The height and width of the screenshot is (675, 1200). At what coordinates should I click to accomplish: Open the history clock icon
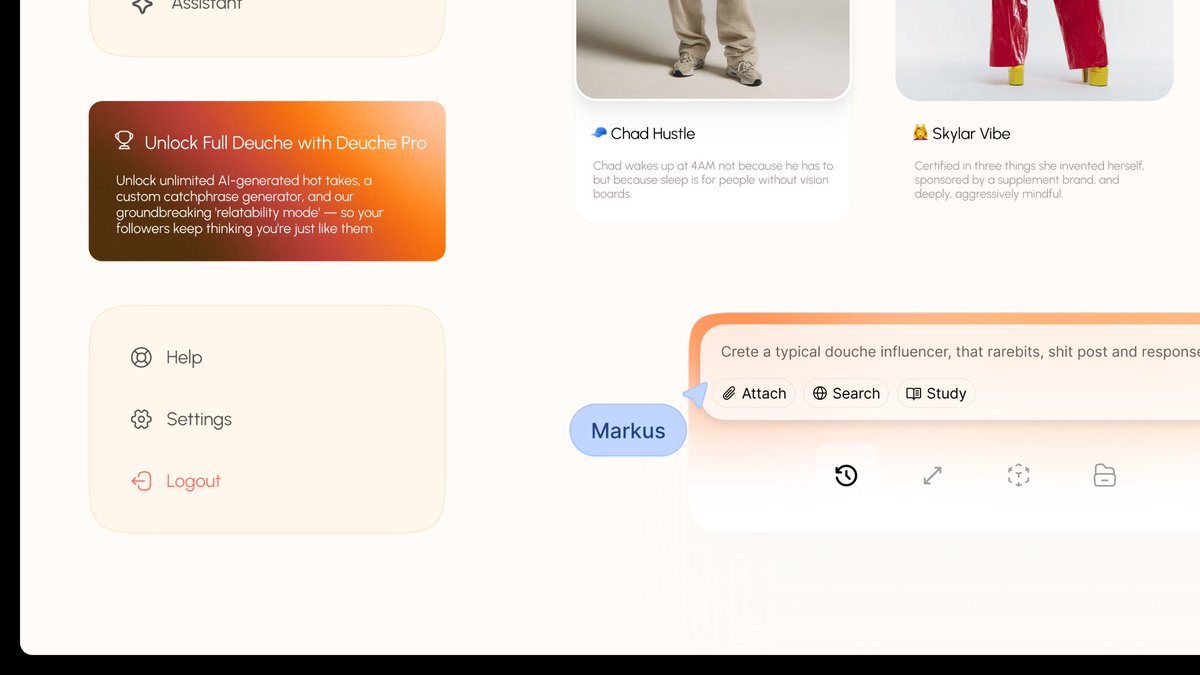pyautogui.click(x=846, y=475)
